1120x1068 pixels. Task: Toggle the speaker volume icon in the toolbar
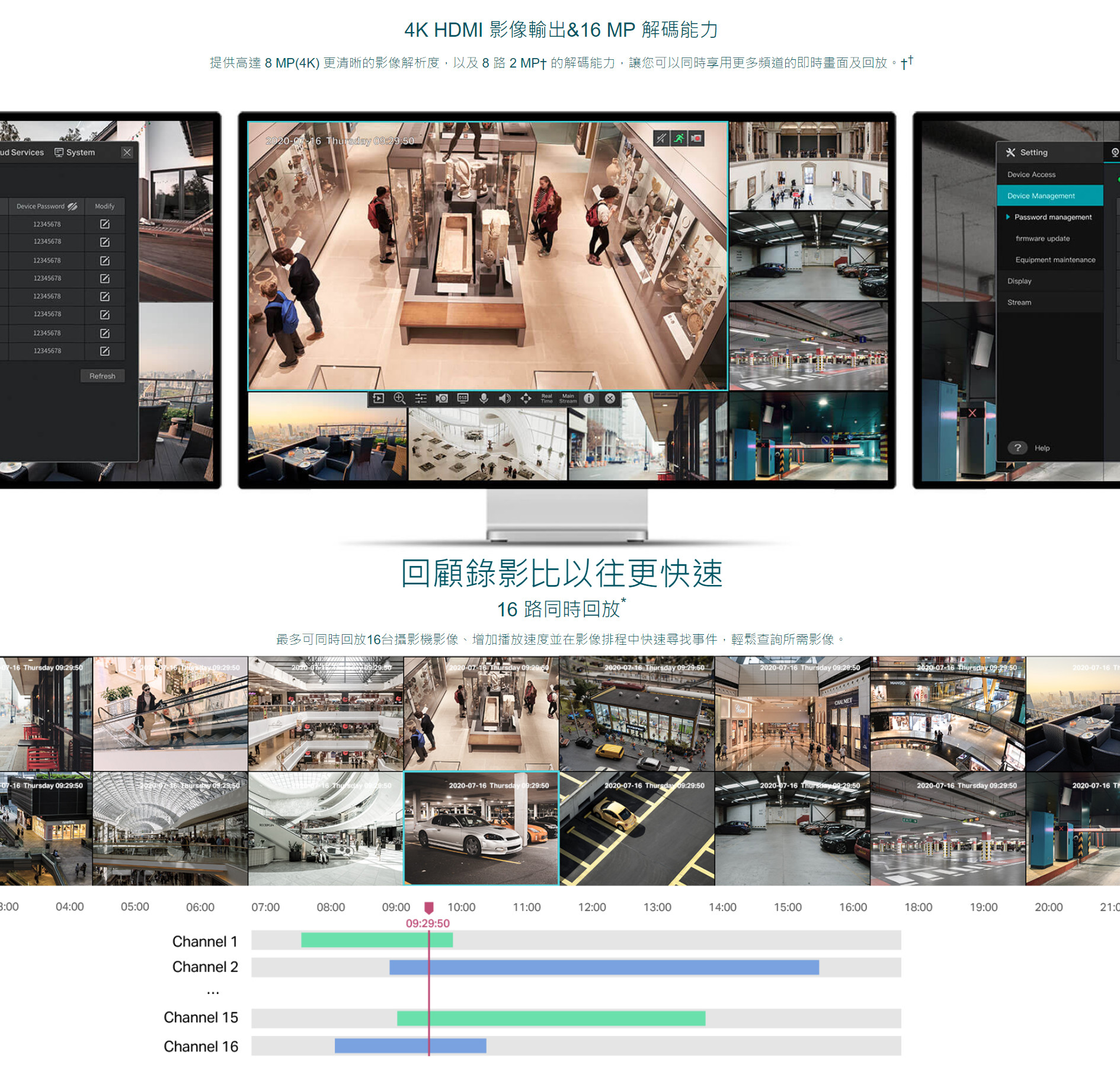coord(504,398)
